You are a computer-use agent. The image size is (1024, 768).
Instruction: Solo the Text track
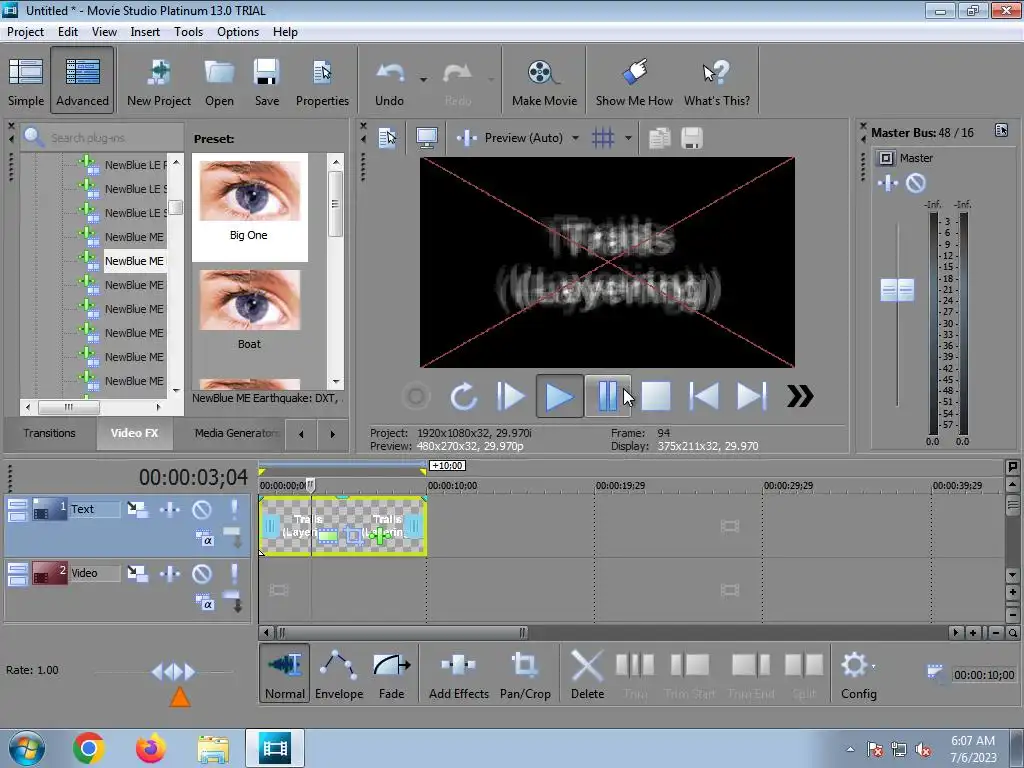coord(234,509)
